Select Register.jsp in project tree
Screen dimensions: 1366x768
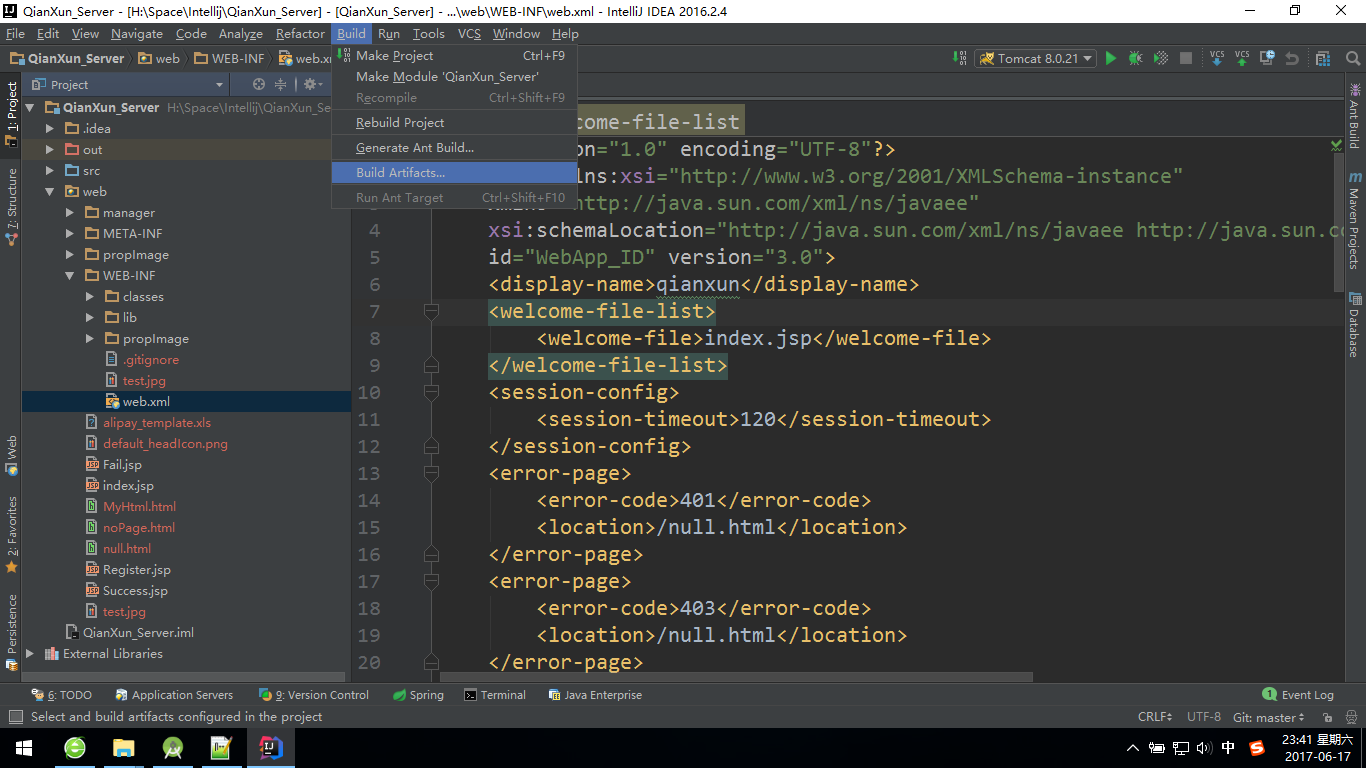[137, 570]
